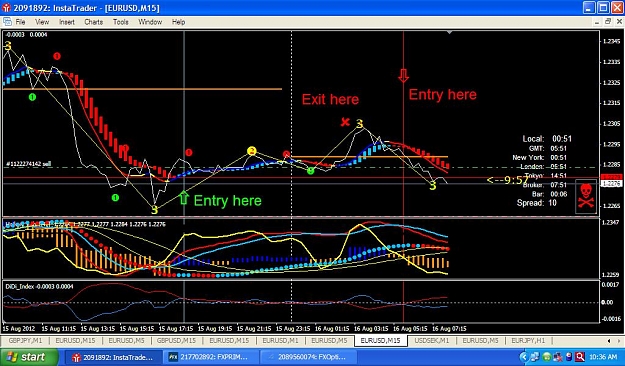
Task: Click the red magnifier tray icon
Action: 580,357
